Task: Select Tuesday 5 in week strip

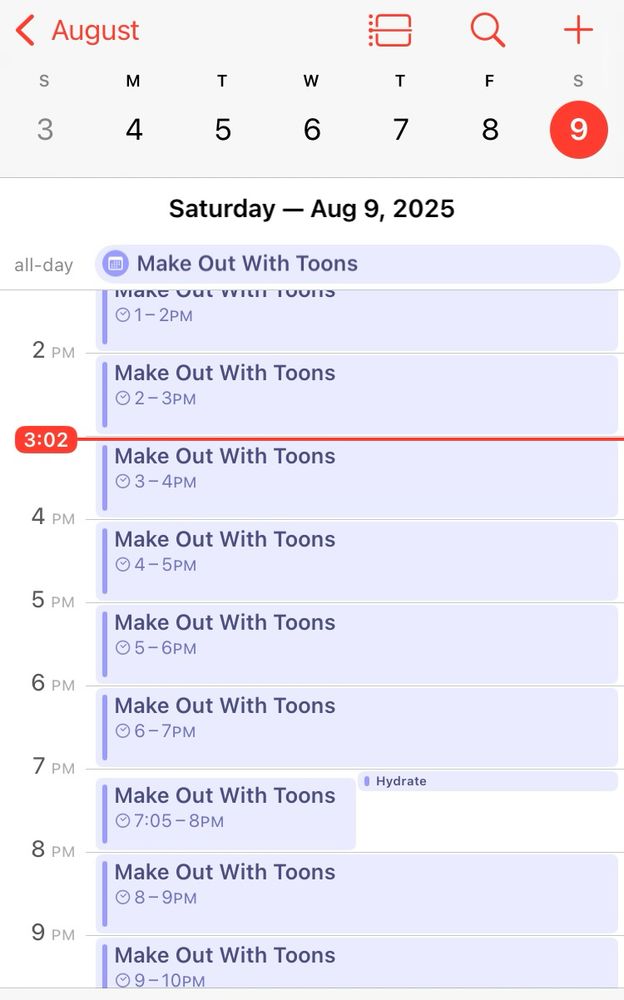Action: tap(222, 129)
